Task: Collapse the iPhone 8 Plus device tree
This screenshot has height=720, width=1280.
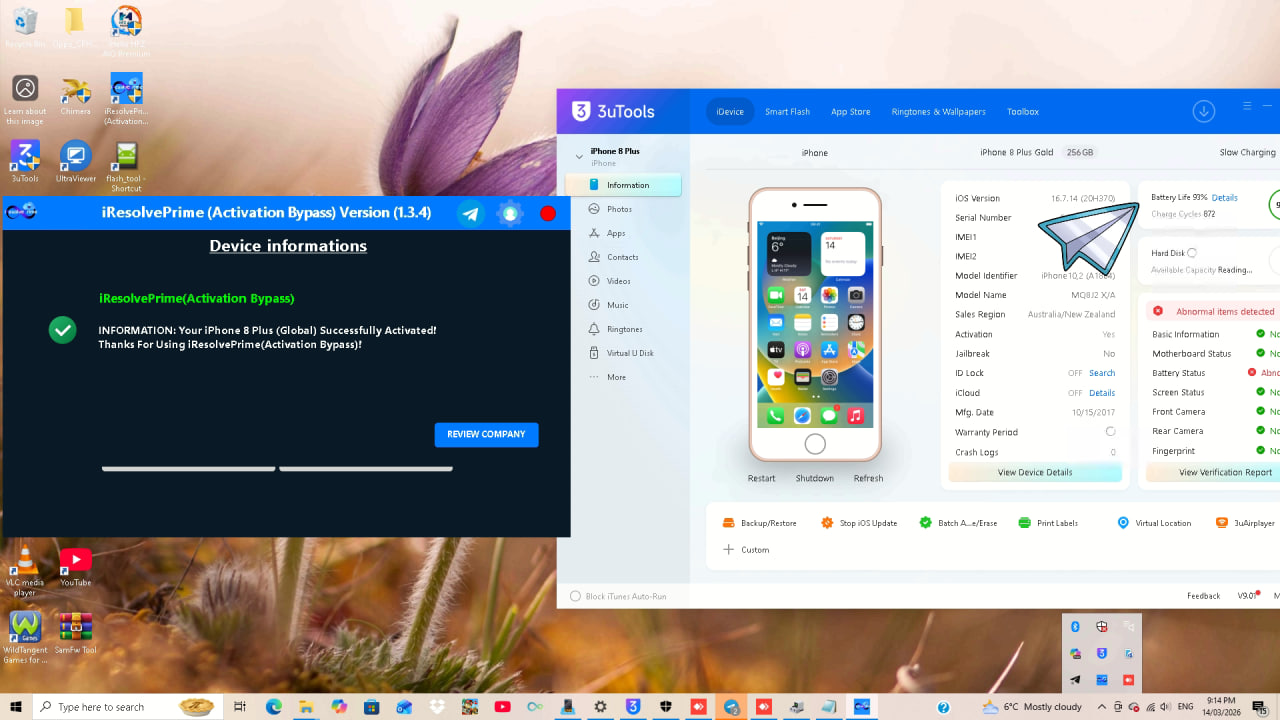Action: [579, 157]
